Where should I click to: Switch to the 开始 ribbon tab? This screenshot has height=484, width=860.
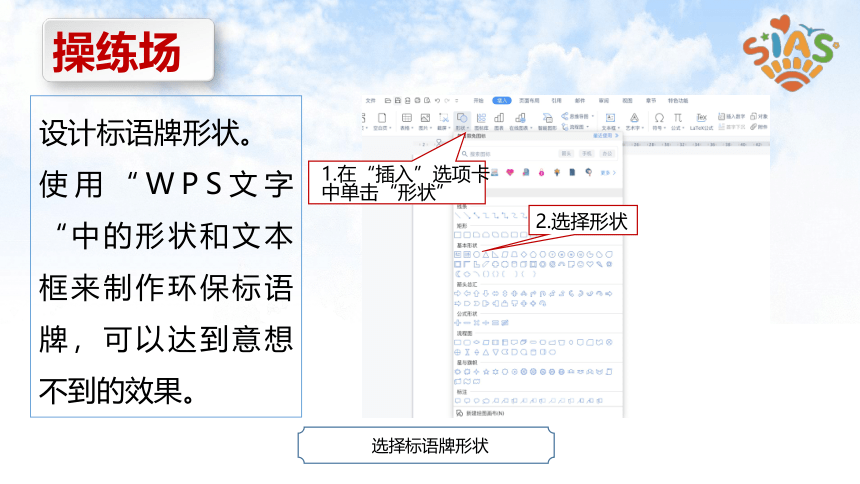coord(479,100)
